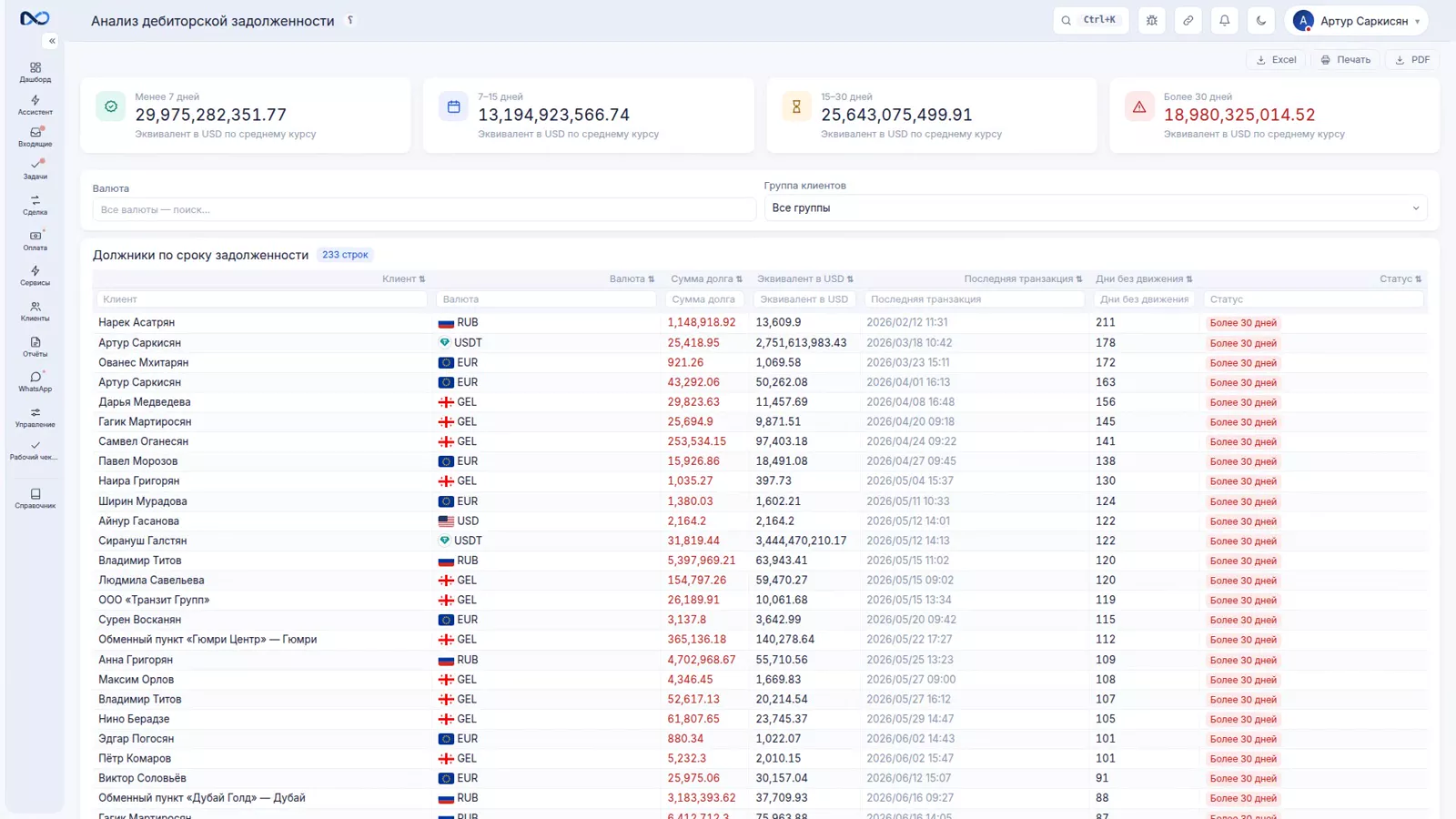Click debt amount 5,397,969.21
Image resolution: width=1456 pixels, height=819 pixels.
click(x=702, y=561)
